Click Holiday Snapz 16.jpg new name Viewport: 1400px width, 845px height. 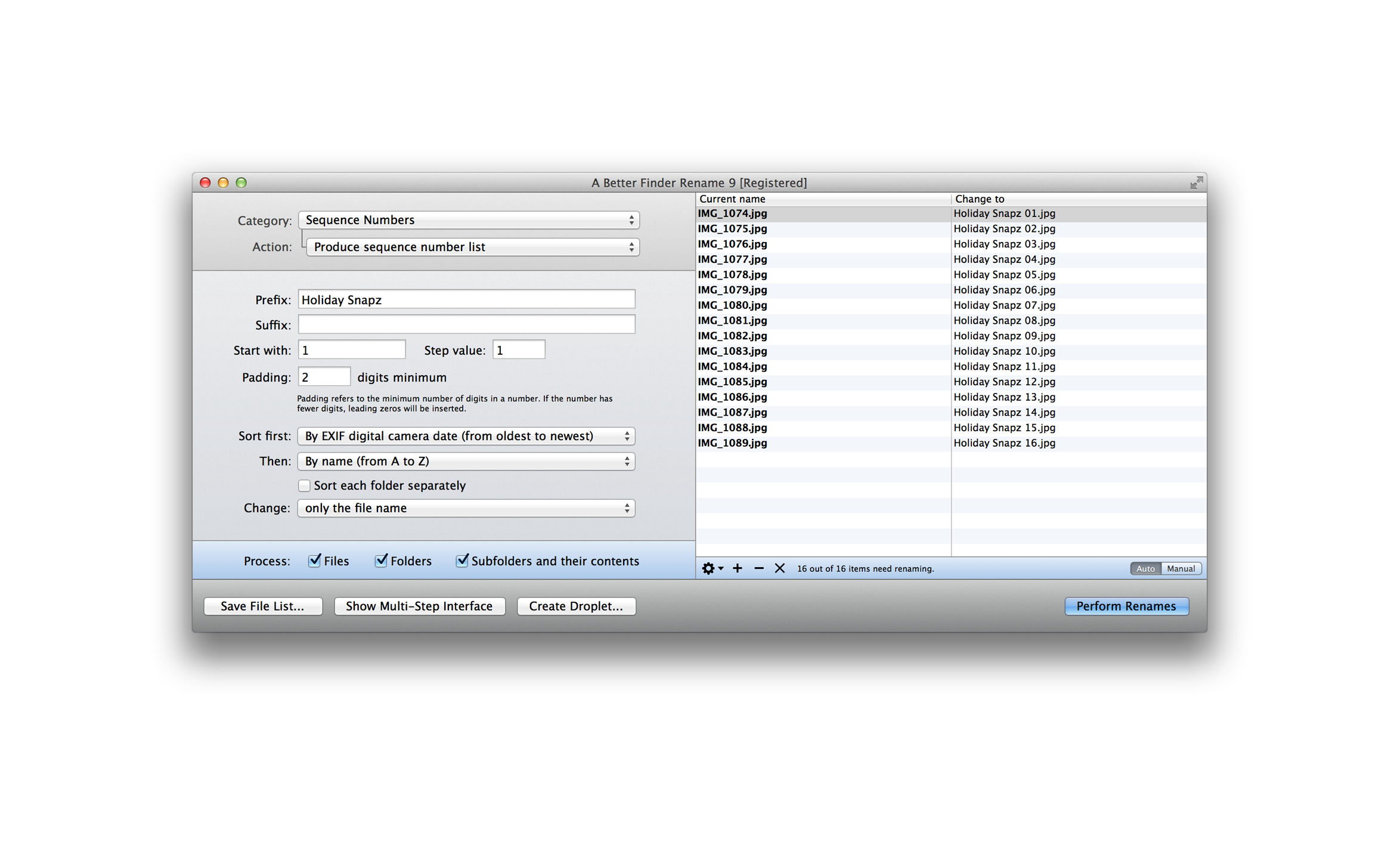(x=1004, y=443)
